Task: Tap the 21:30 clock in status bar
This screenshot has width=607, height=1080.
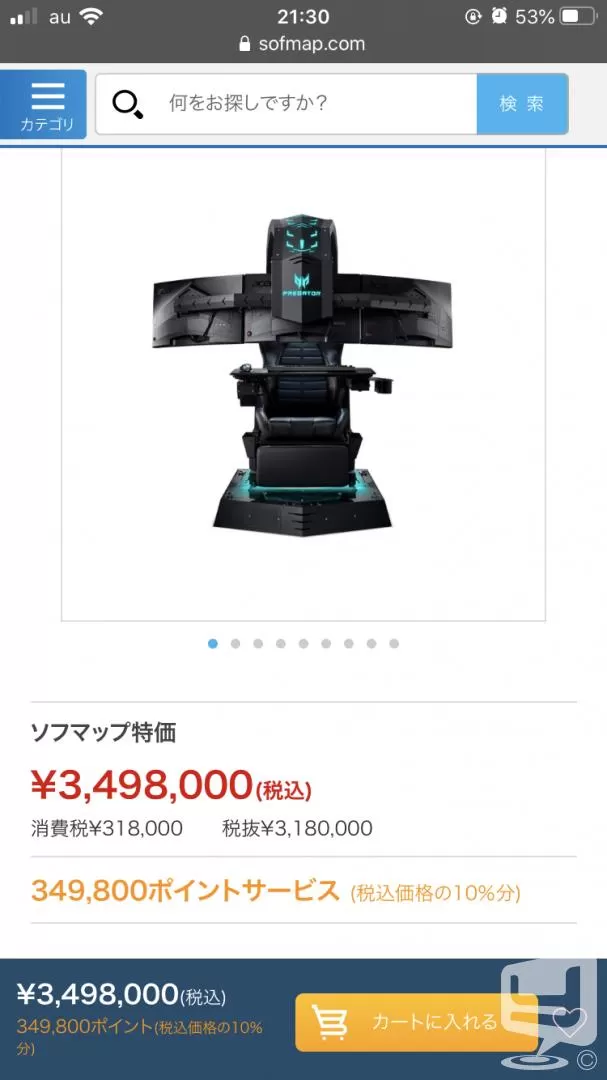Action: 303,16
